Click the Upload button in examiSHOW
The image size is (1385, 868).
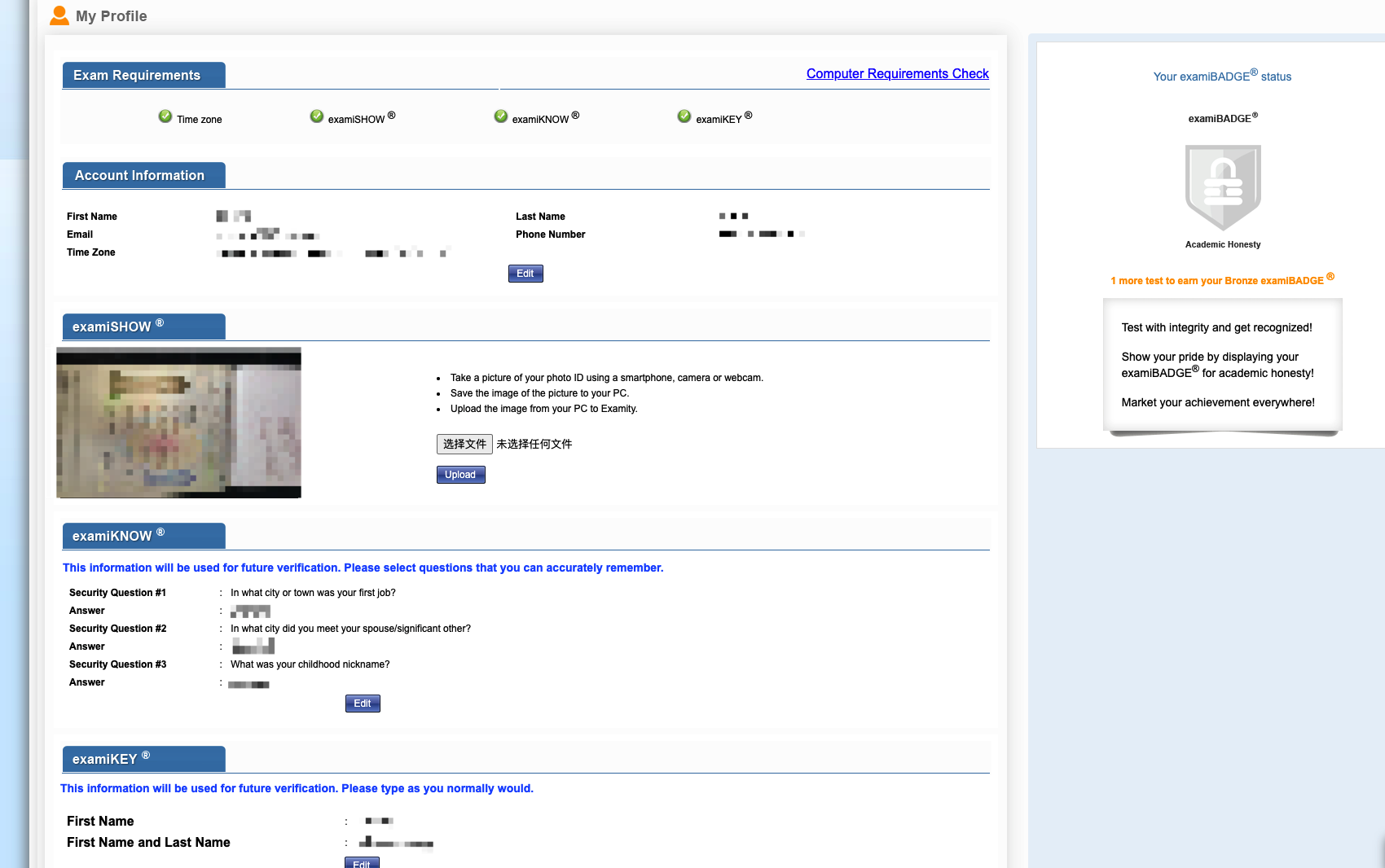point(460,475)
